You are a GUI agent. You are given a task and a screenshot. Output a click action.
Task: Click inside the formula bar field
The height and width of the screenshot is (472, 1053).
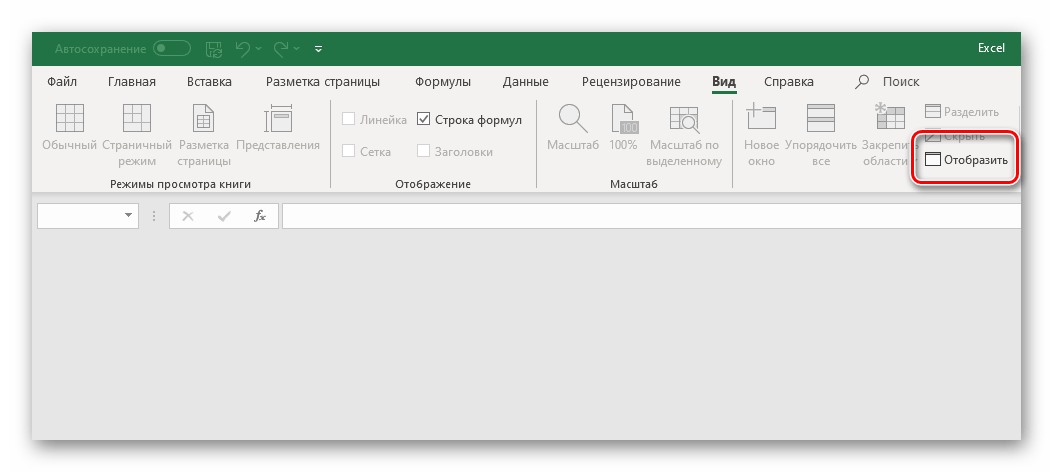[650, 216]
